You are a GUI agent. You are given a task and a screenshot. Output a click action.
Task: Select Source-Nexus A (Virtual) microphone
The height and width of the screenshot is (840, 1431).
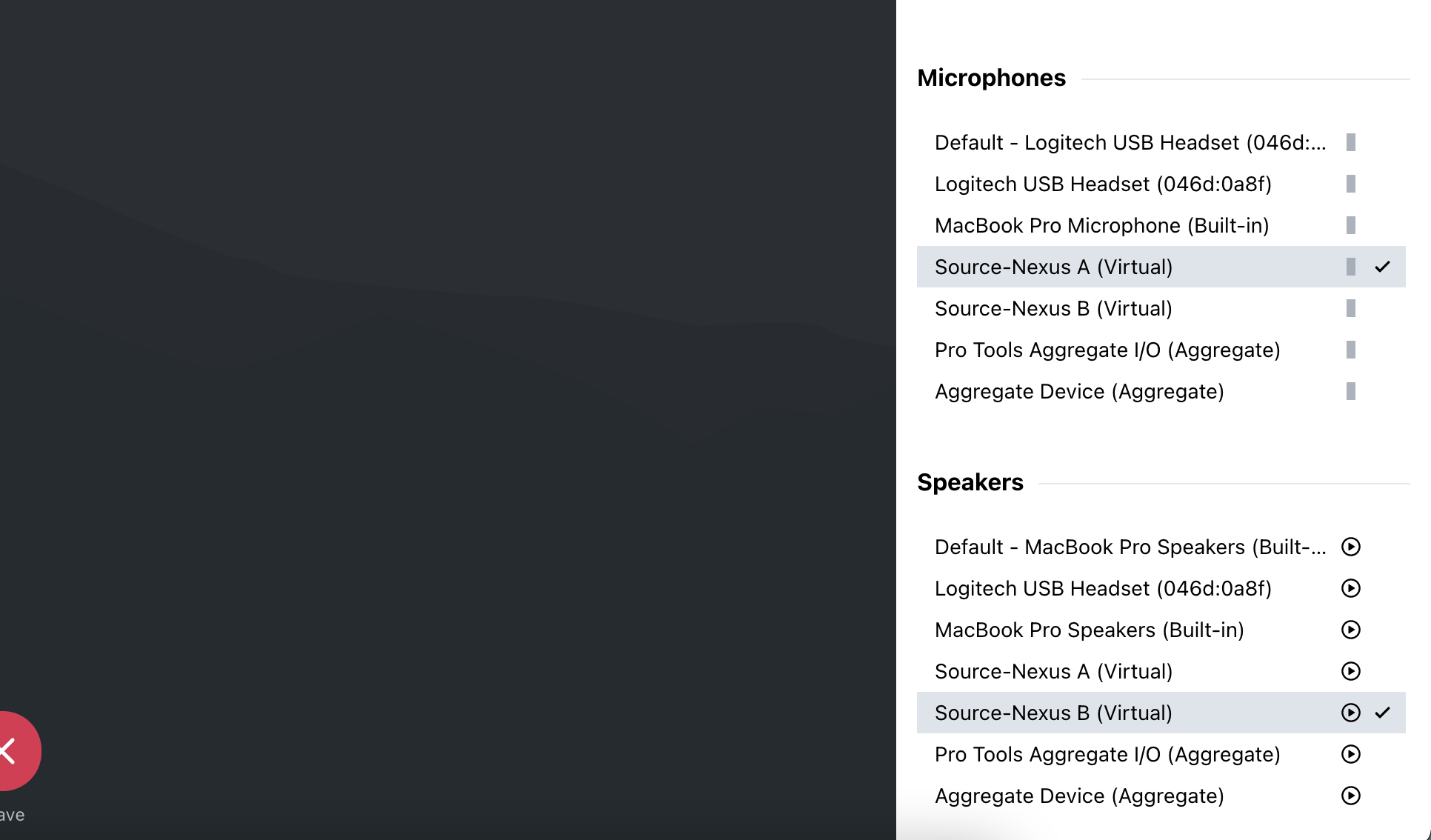[x=1053, y=267]
